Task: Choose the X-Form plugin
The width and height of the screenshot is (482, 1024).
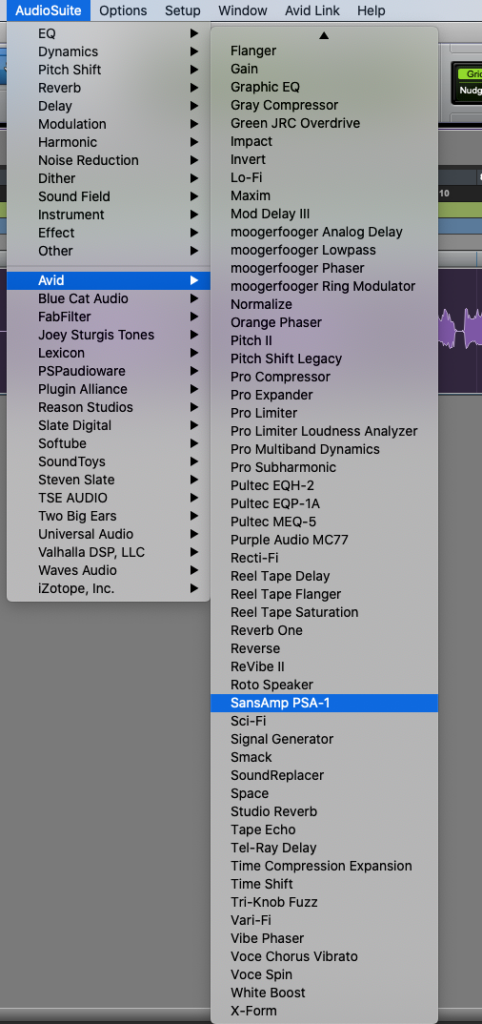Action: point(324,1011)
